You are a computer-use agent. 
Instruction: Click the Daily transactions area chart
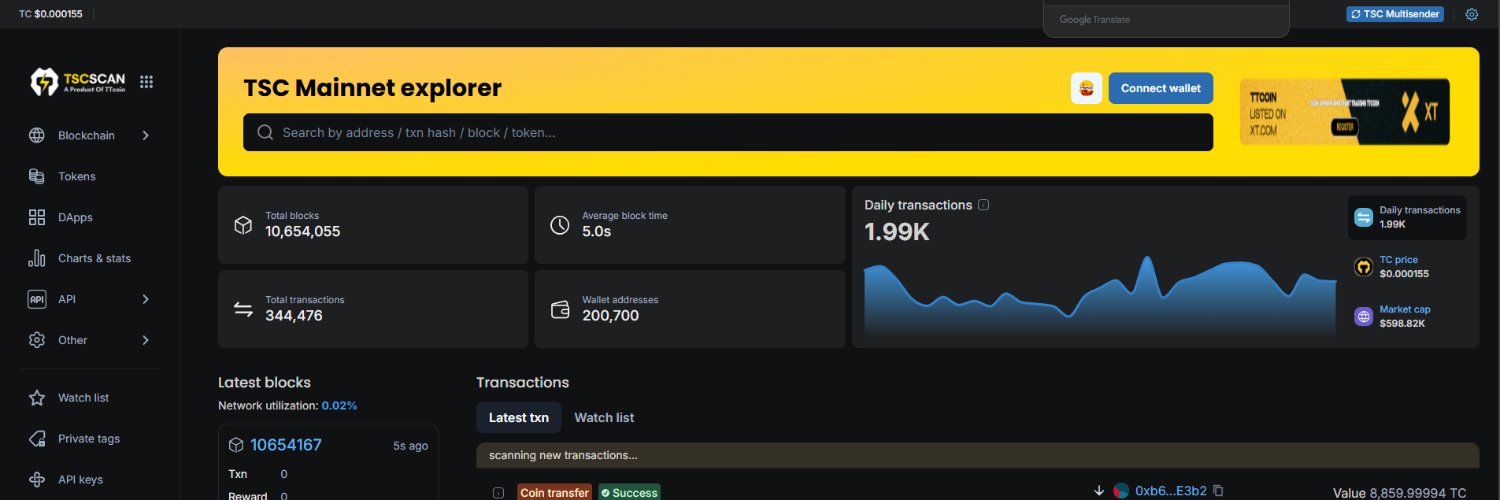pos(1100,296)
